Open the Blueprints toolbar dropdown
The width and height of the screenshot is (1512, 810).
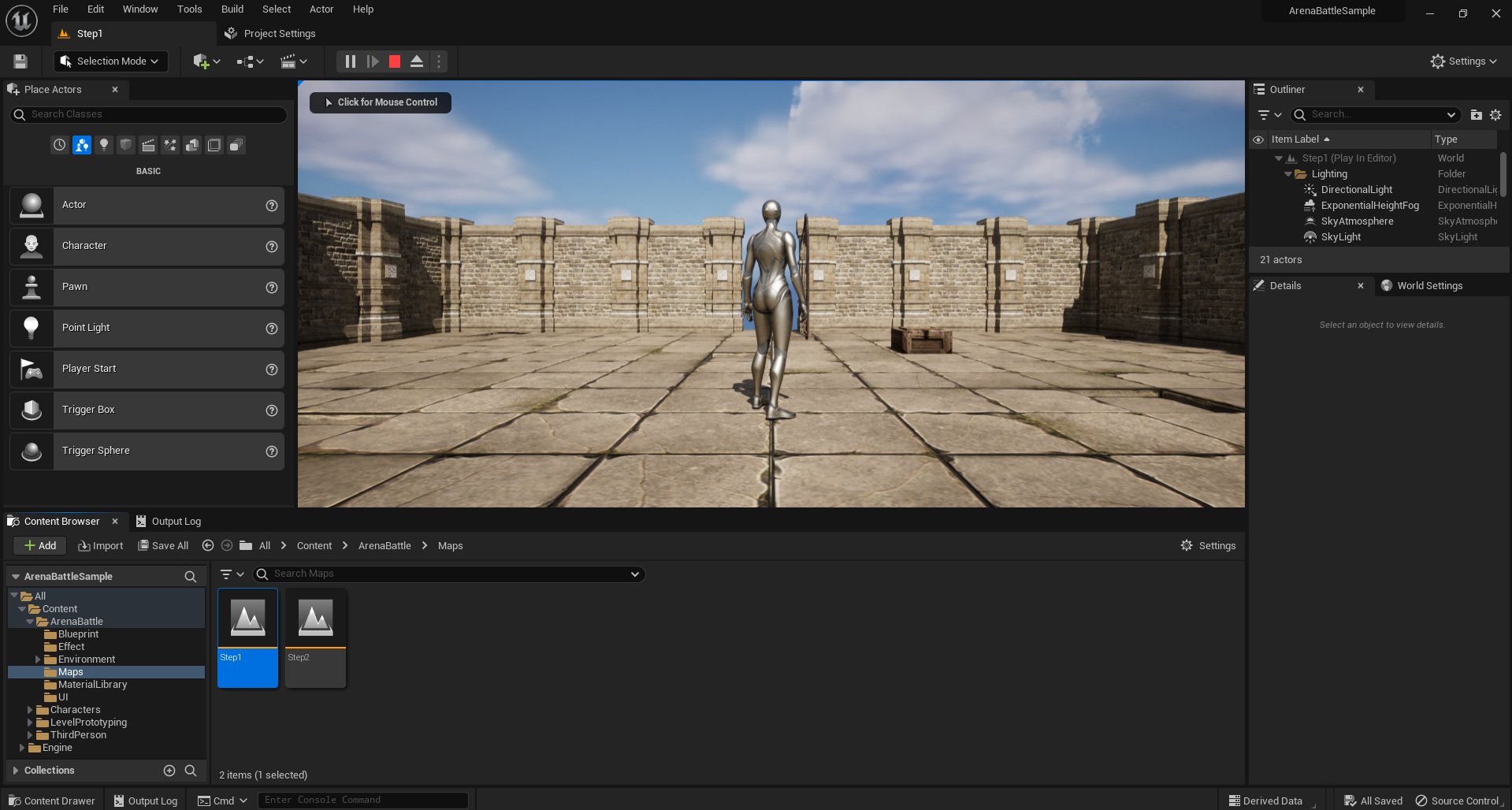[x=251, y=61]
